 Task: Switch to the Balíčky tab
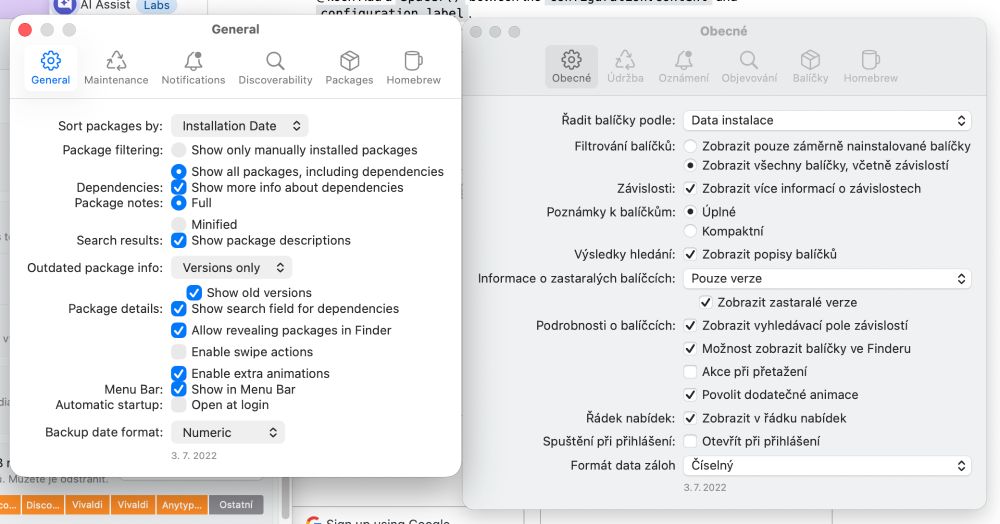pyautogui.click(x=810, y=66)
